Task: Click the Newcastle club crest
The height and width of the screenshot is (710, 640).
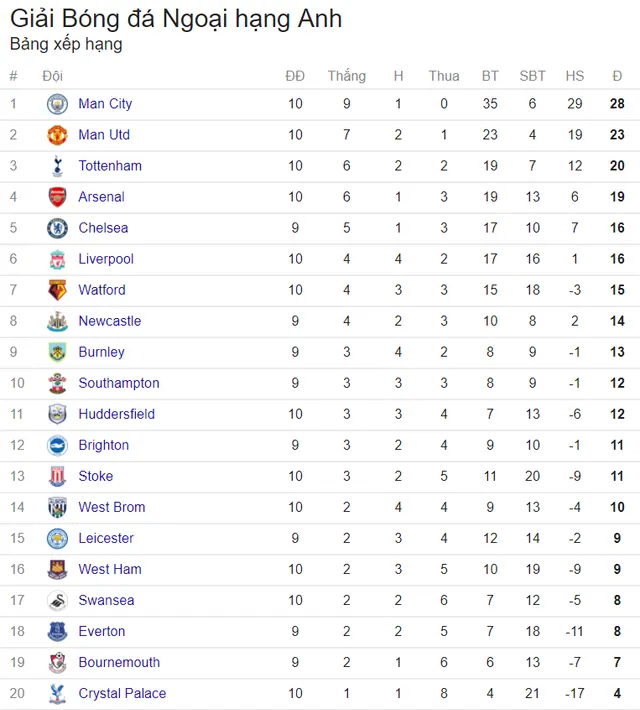Action: [x=58, y=321]
